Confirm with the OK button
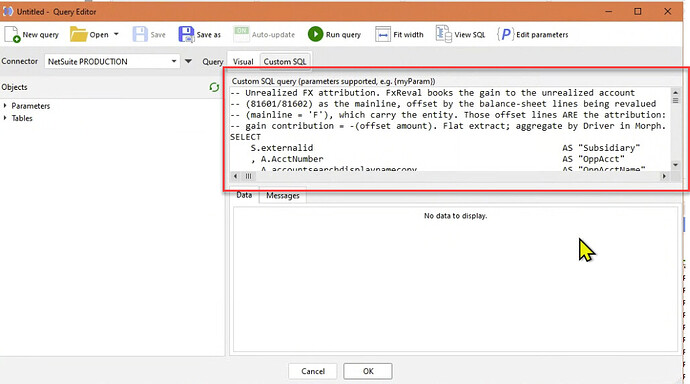Image resolution: width=690 pixels, height=384 pixels. point(368,371)
